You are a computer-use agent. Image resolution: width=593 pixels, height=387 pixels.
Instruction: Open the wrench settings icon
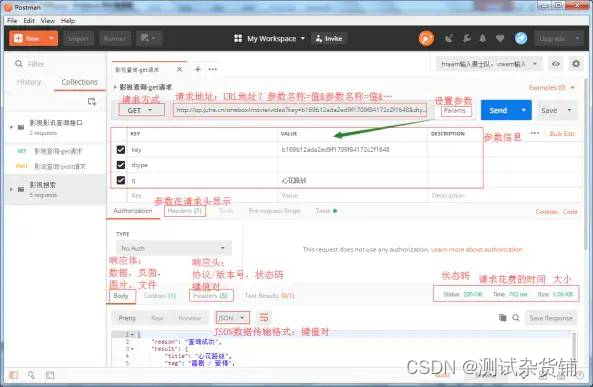tap(467, 38)
